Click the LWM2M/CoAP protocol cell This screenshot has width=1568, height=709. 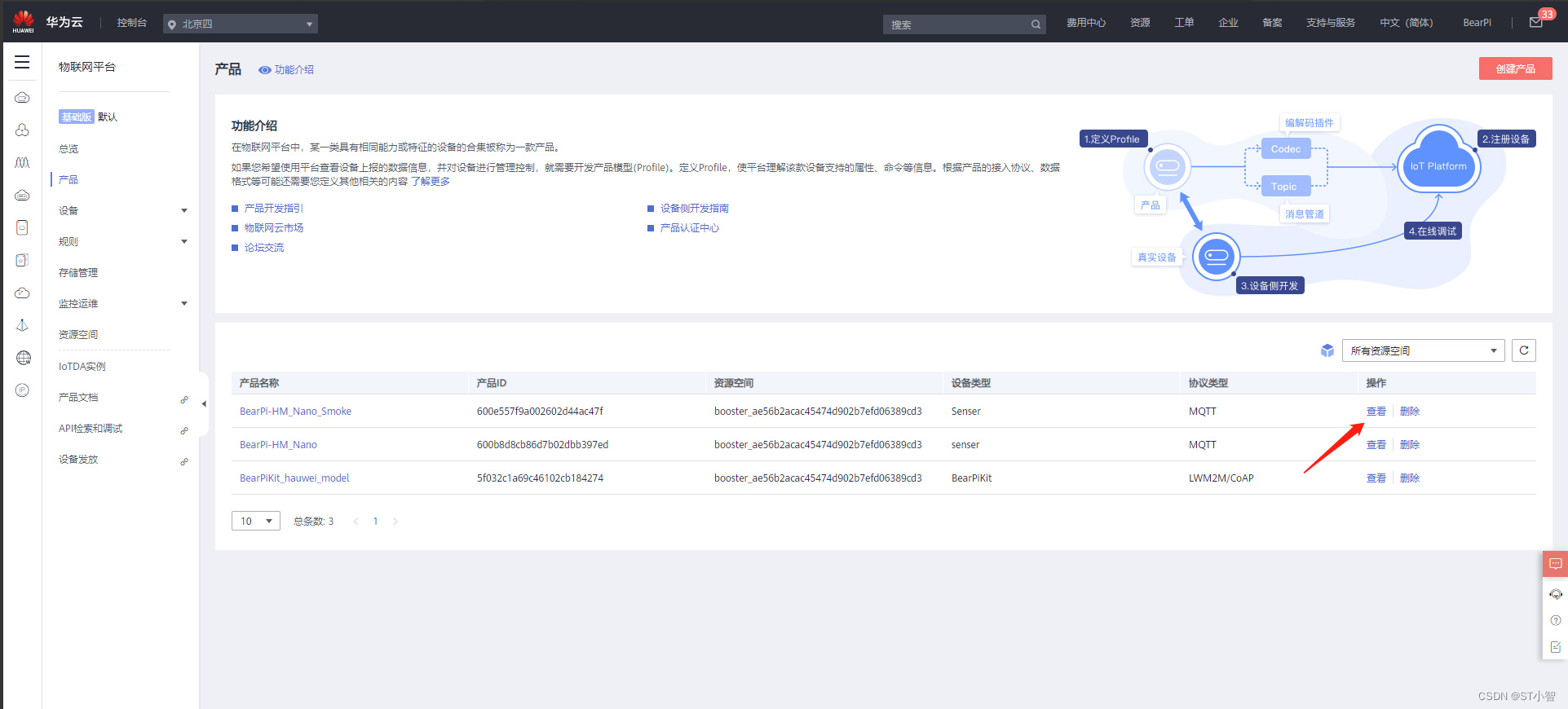click(1221, 478)
